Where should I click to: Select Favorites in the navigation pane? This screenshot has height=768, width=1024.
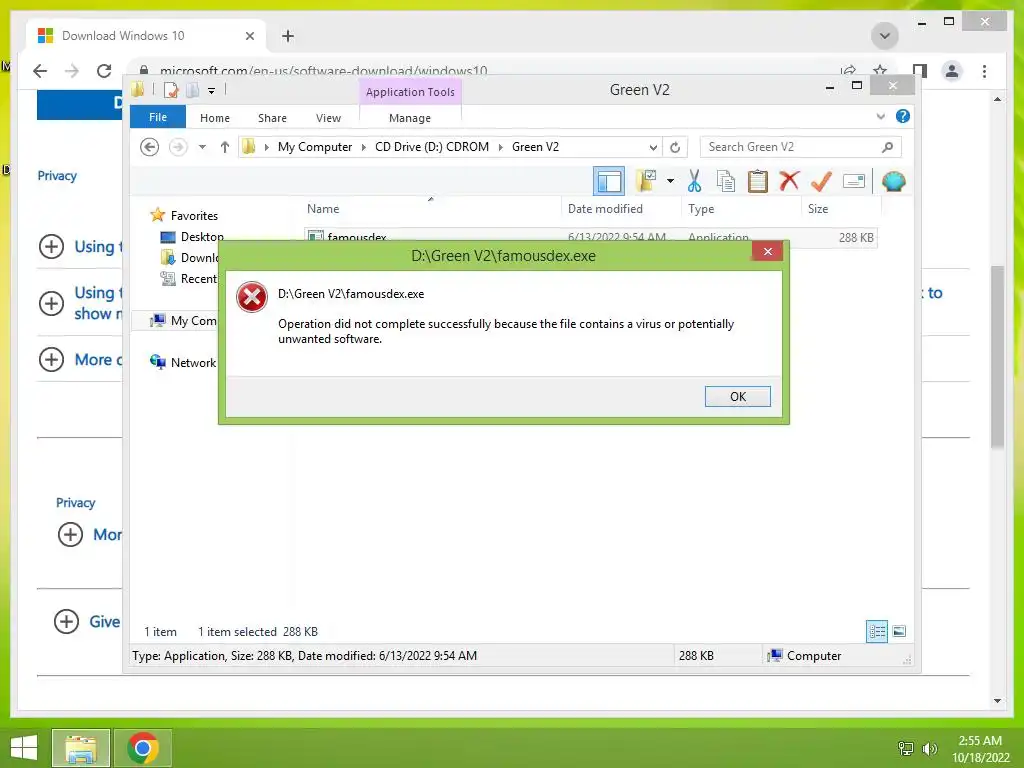[194, 216]
